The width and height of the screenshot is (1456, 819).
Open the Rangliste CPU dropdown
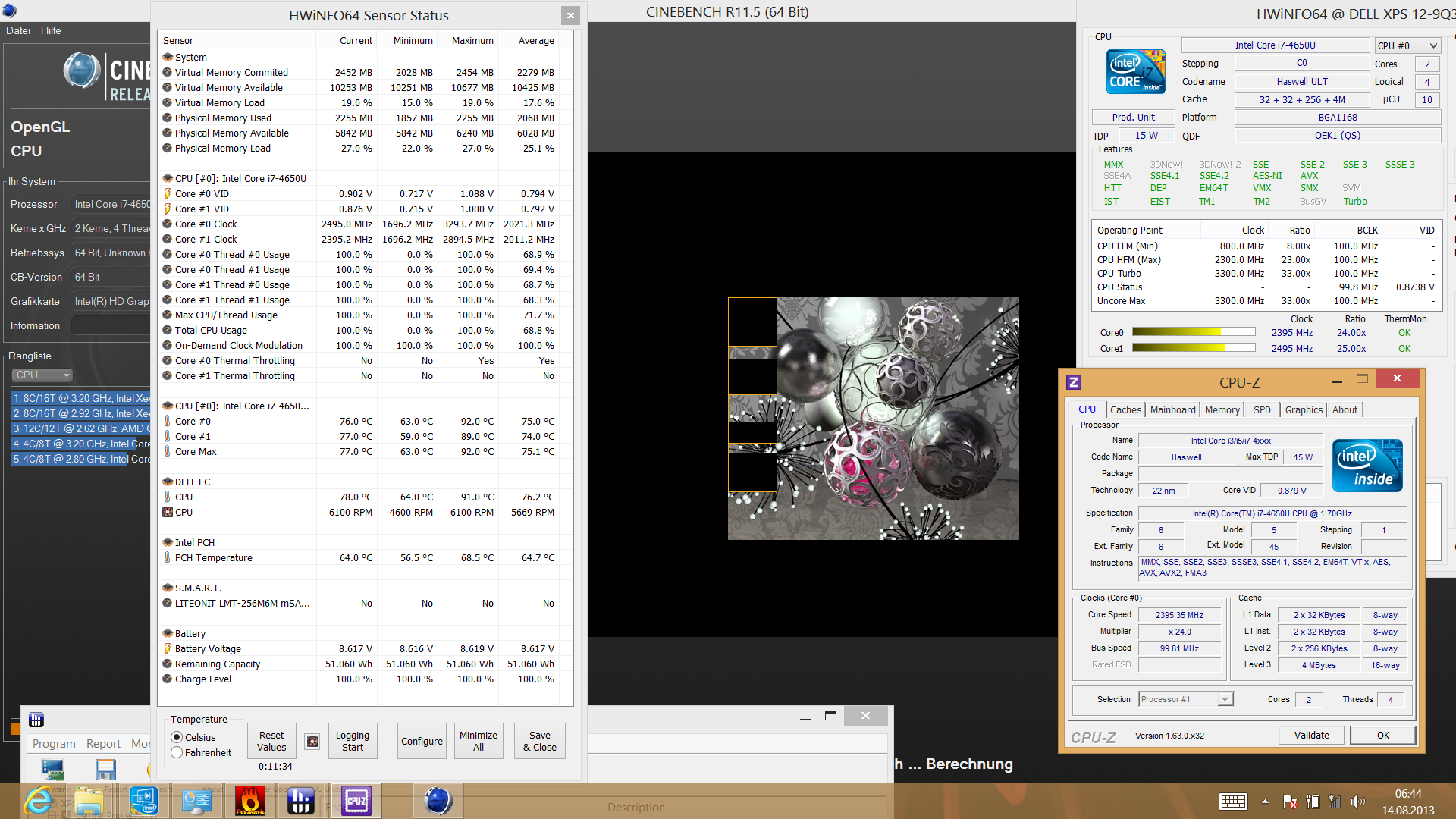click(42, 375)
